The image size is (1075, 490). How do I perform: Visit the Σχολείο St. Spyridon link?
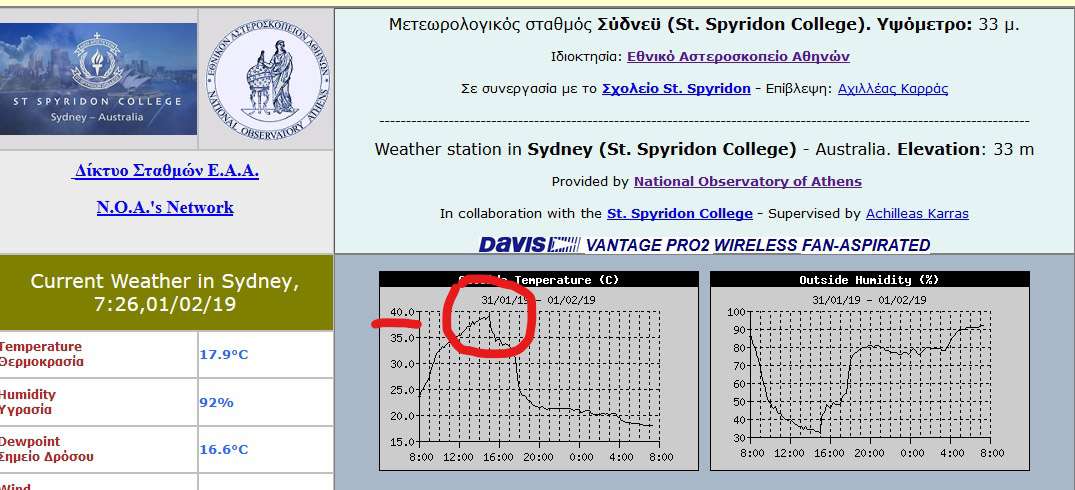(676, 88)
